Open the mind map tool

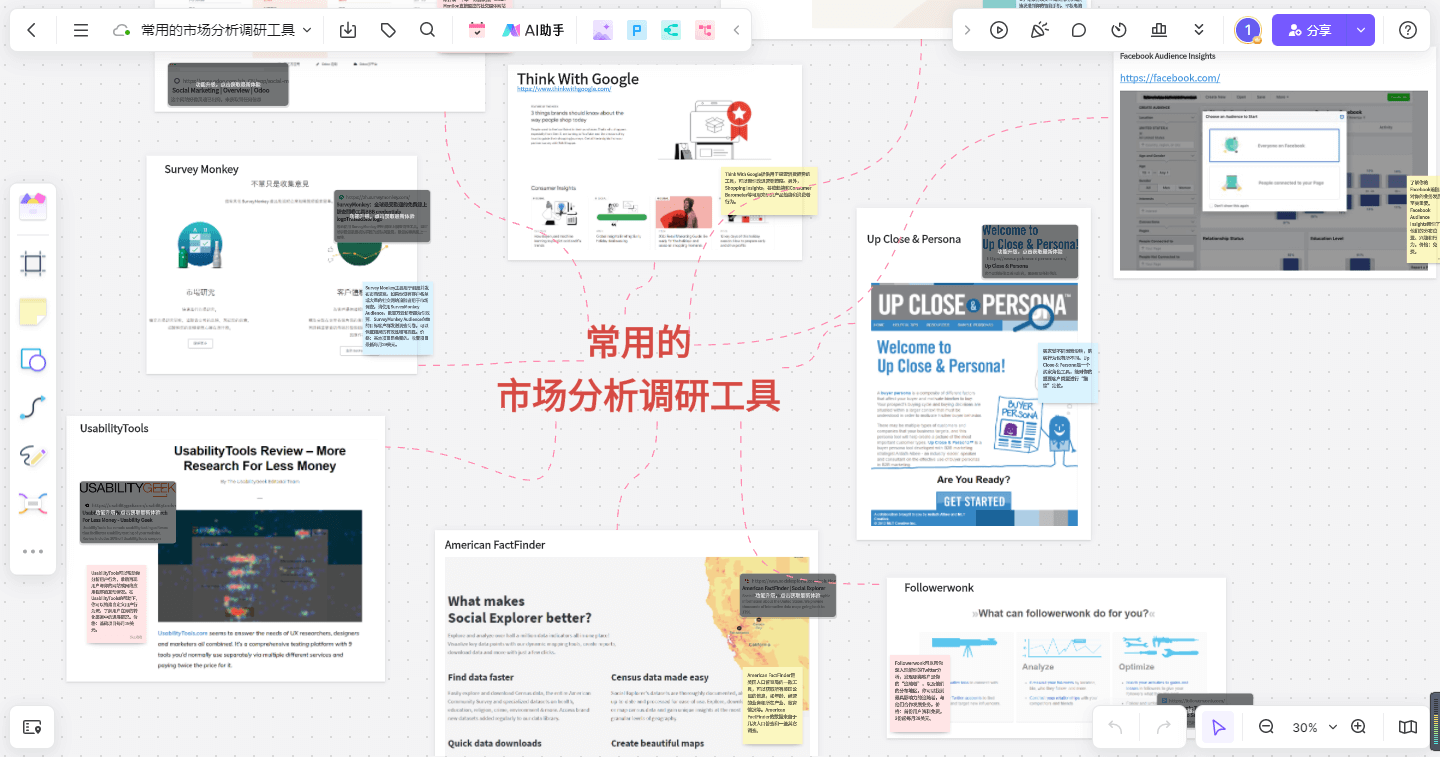tap(33, 504)
